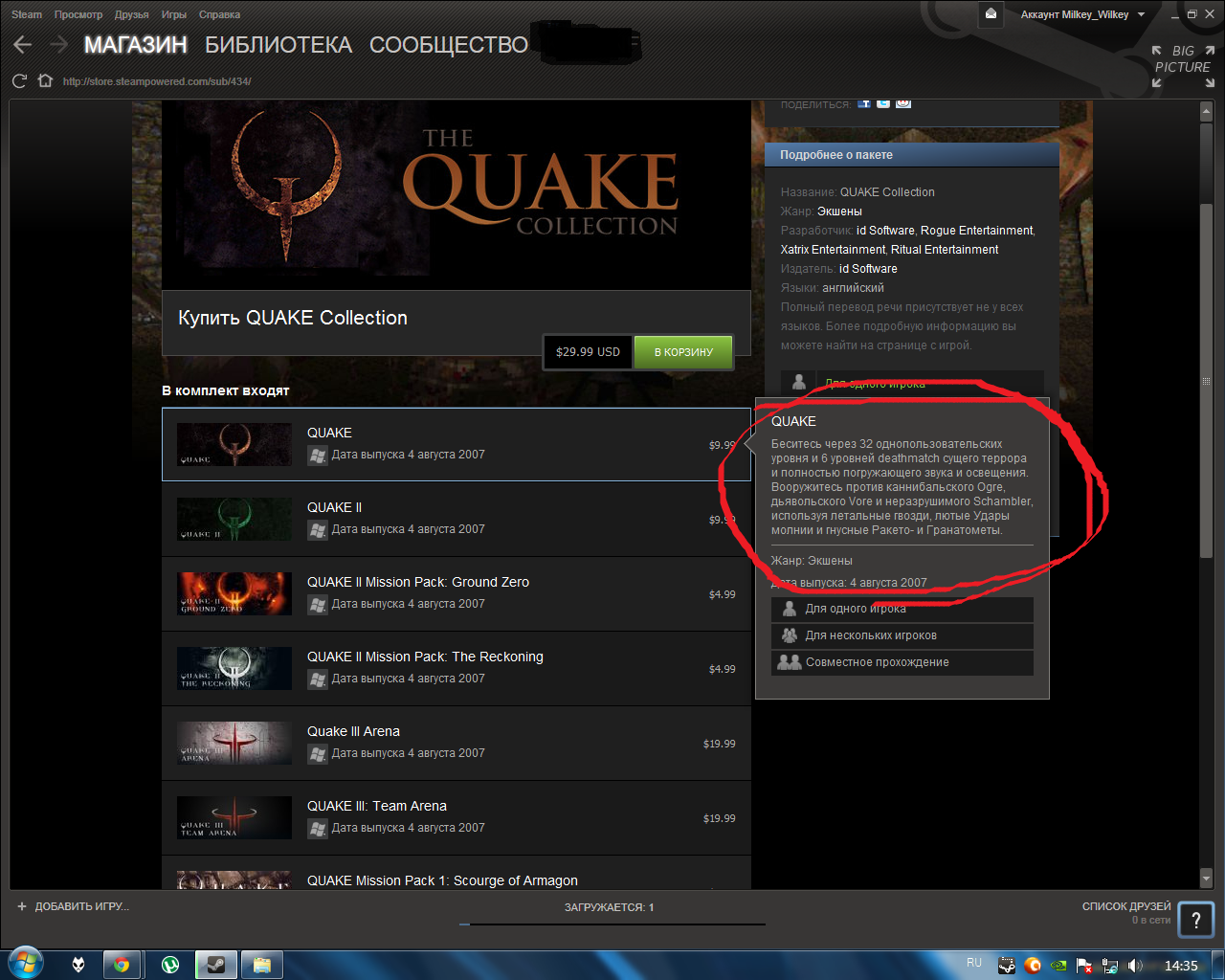The image size is (1225, 980).
Task: Open the Action Center flag icon
Action: click(1084, 966)
